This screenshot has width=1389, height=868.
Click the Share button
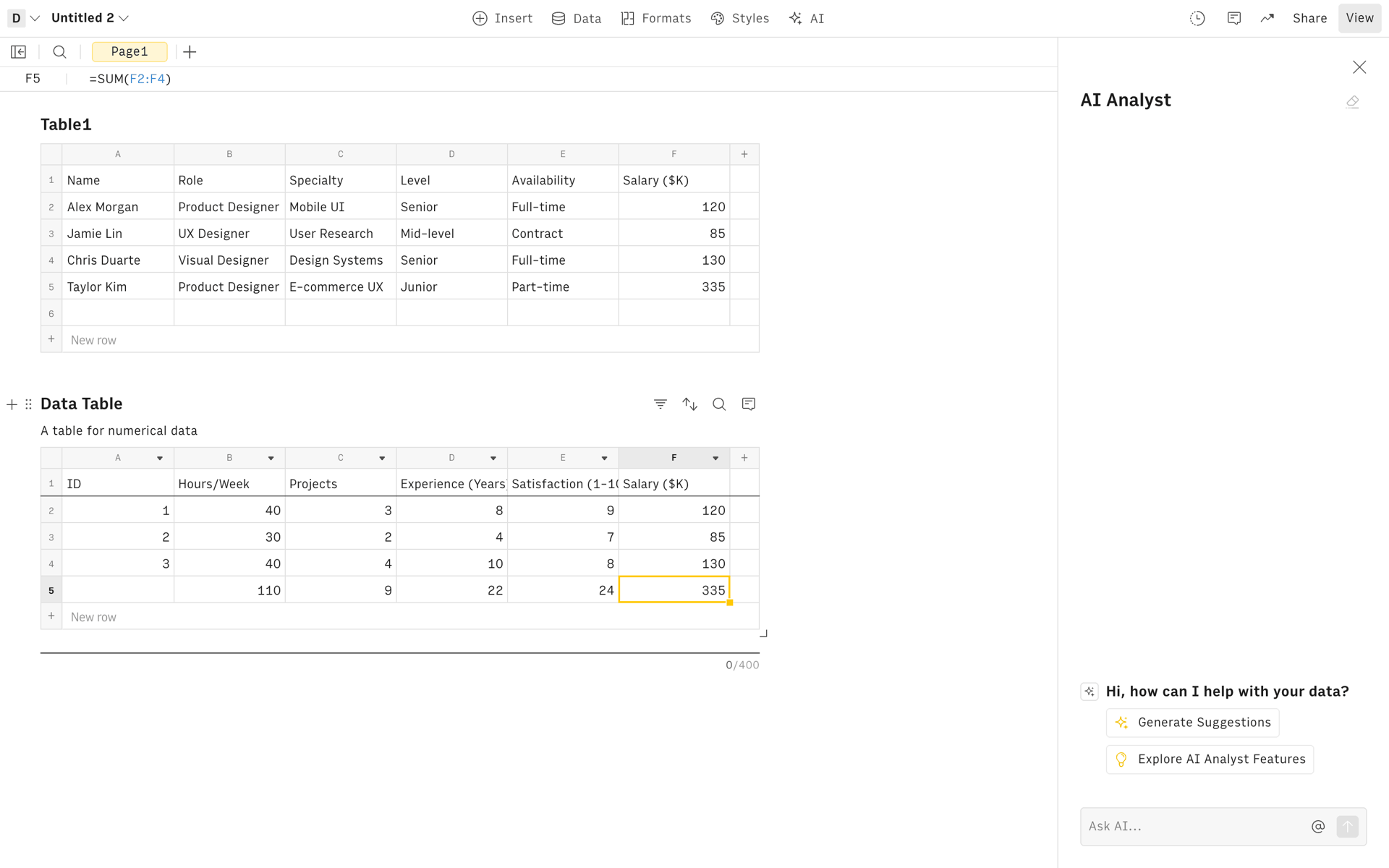[x=1309, y=19]
